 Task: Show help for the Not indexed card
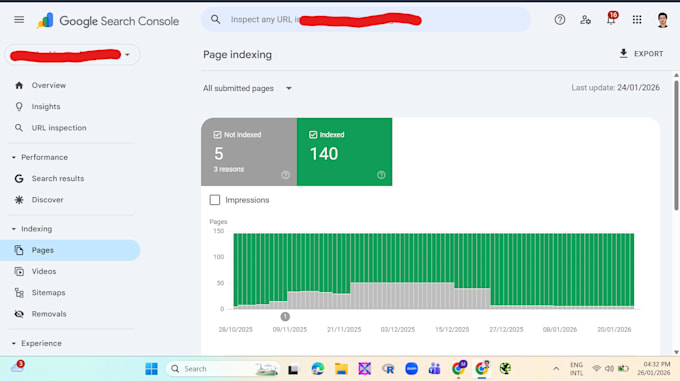(285, 175)
